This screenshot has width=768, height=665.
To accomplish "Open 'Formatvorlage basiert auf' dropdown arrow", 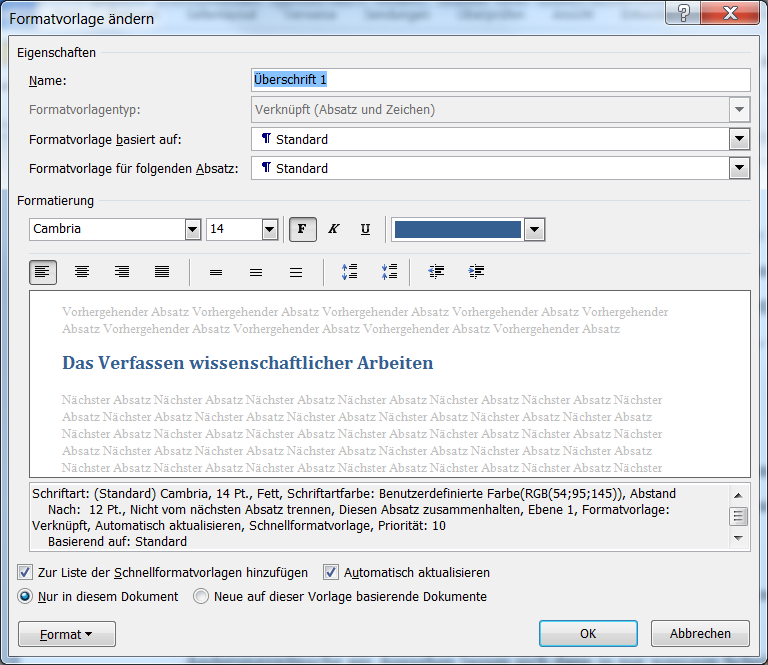I will point(739,139).
